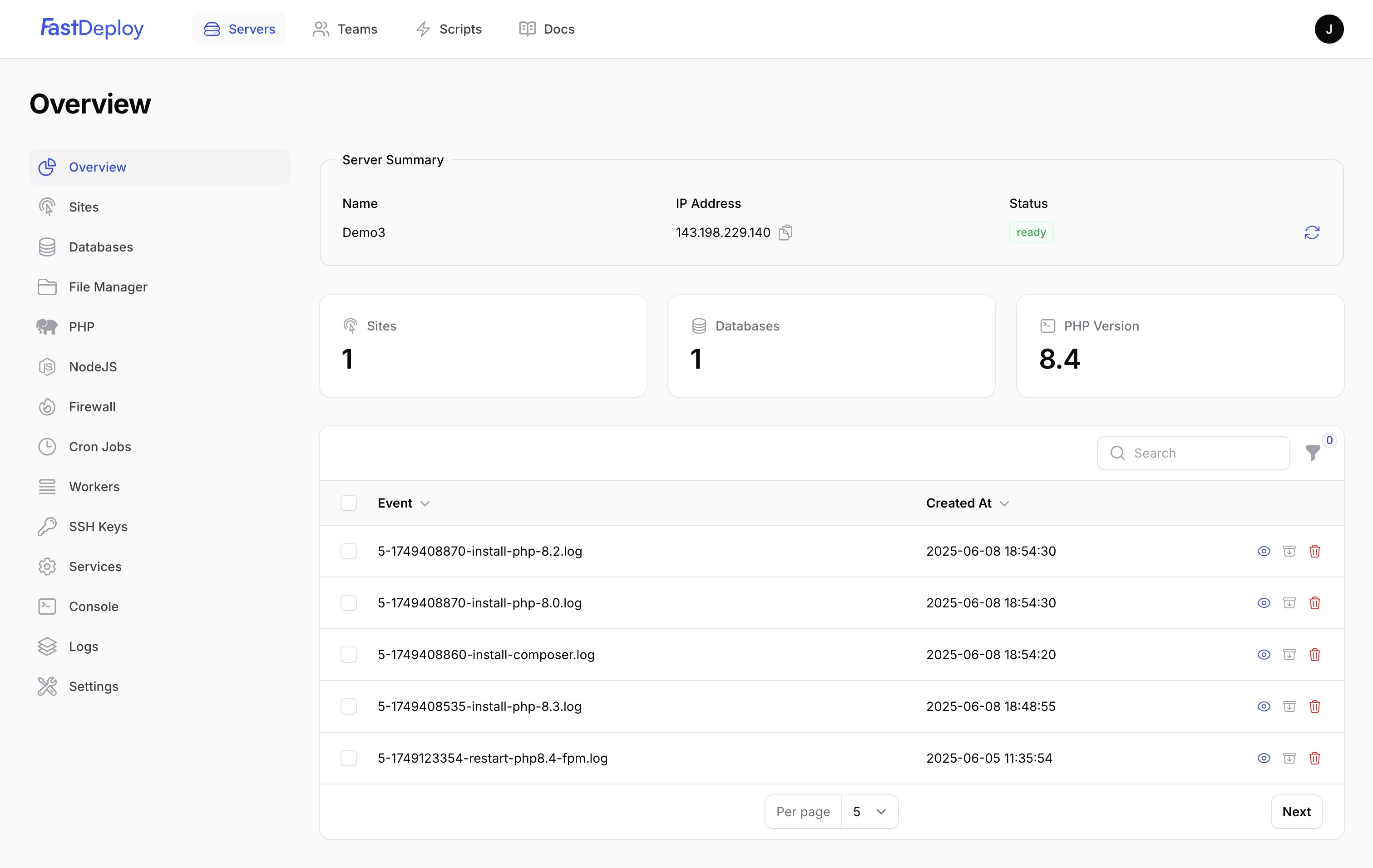Check the install-php-8.2.log row checkbox
1373x868 pixels.
[348, 551]
